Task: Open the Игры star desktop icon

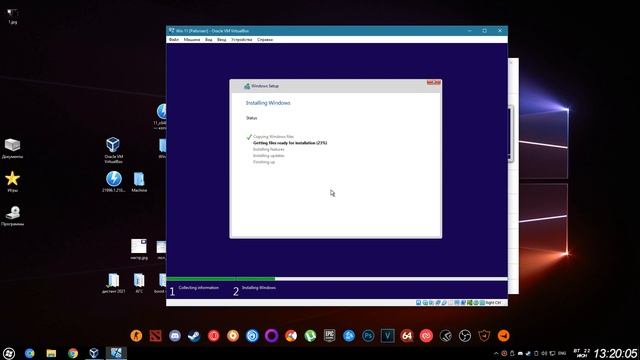Action: [x=12, y=182]
